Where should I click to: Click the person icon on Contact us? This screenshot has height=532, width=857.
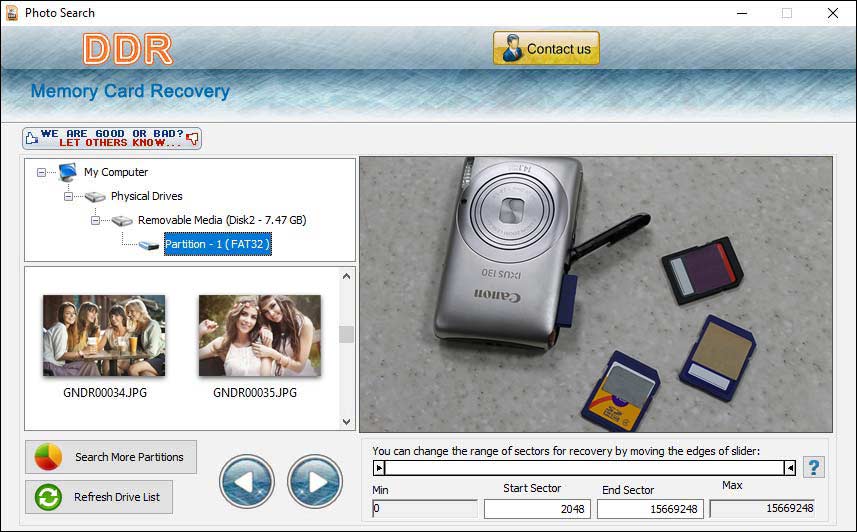pyautogui.click(x=512, y=48)
